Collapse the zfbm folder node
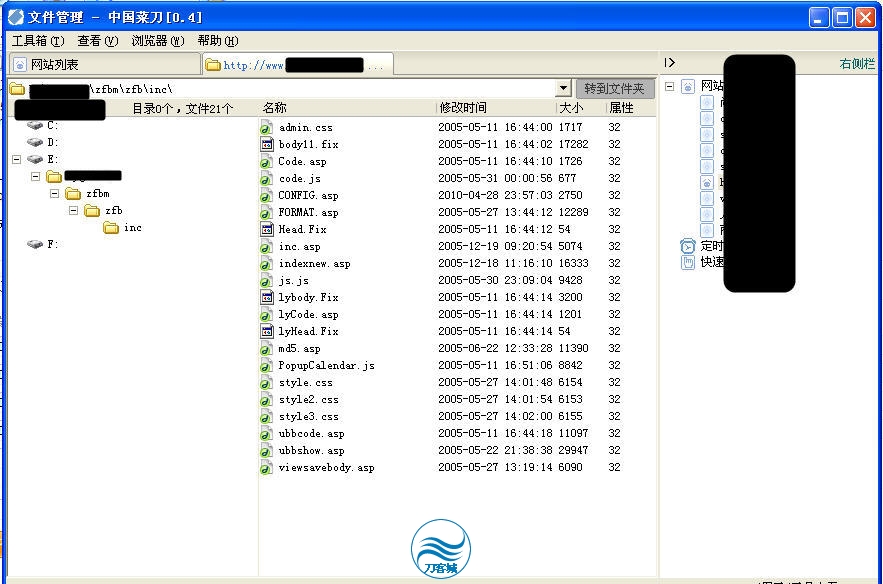This screenshot has height=584, width=883. point(55,194)
